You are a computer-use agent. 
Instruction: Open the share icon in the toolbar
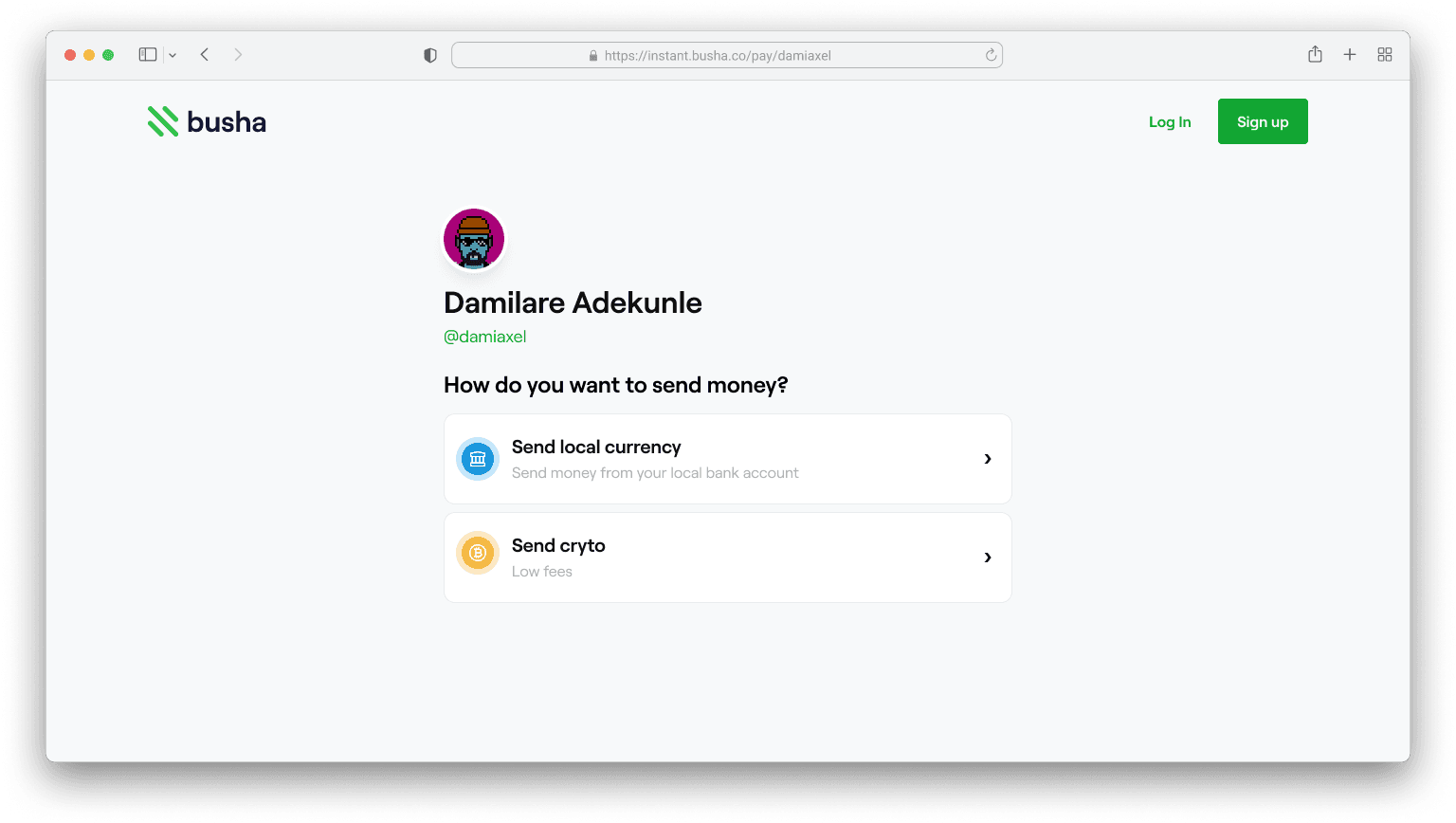[x=1315, y=54]
